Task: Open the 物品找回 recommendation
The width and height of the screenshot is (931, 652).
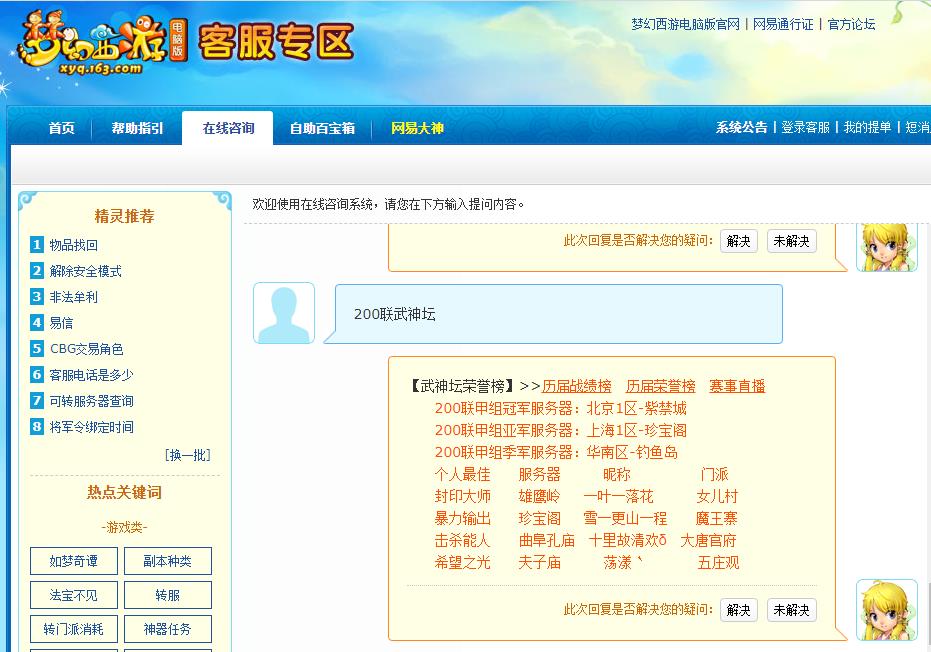Action: point(74,245)
